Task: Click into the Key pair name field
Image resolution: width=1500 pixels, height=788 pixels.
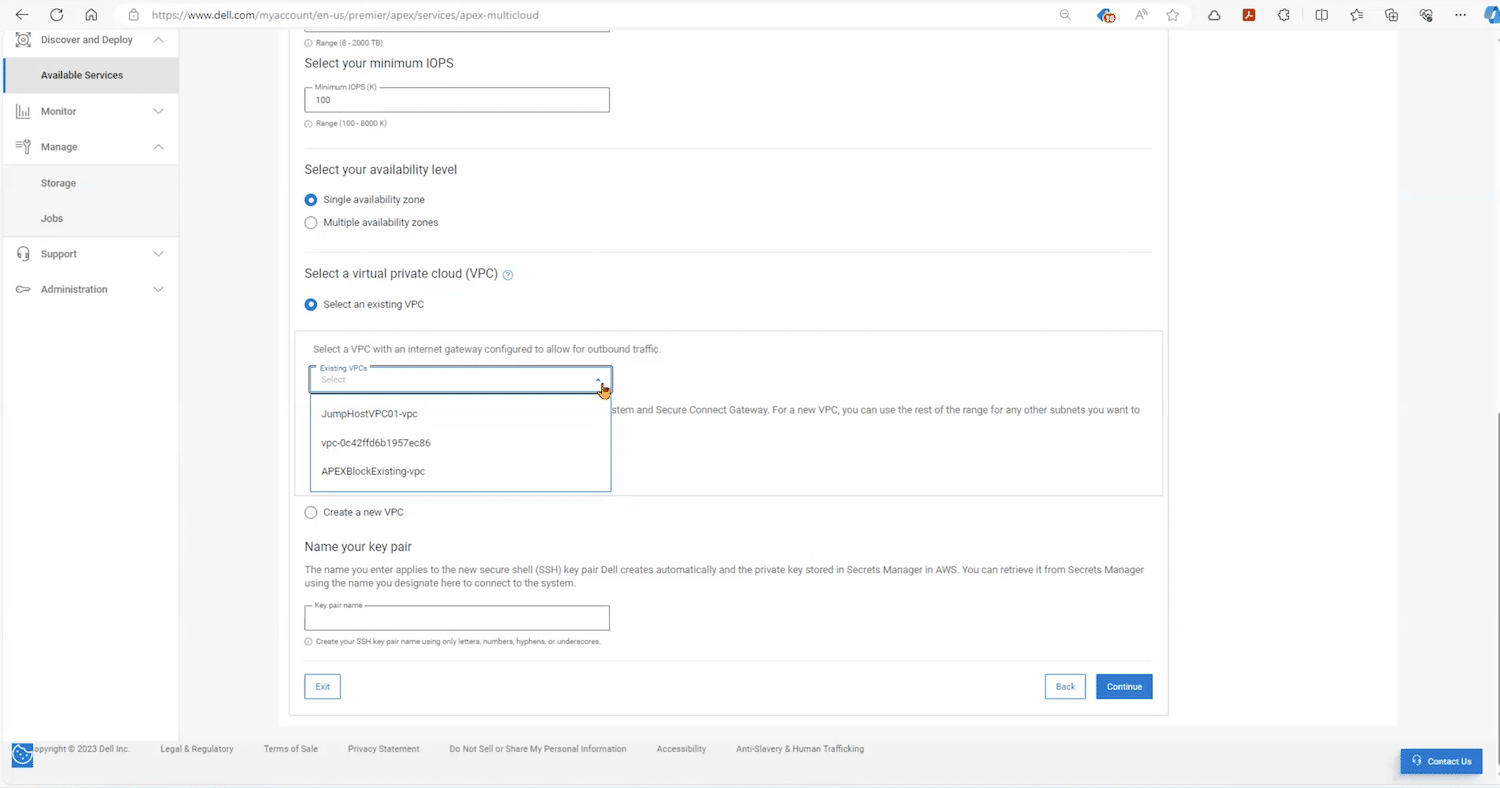Action: [x=457, y=618]
